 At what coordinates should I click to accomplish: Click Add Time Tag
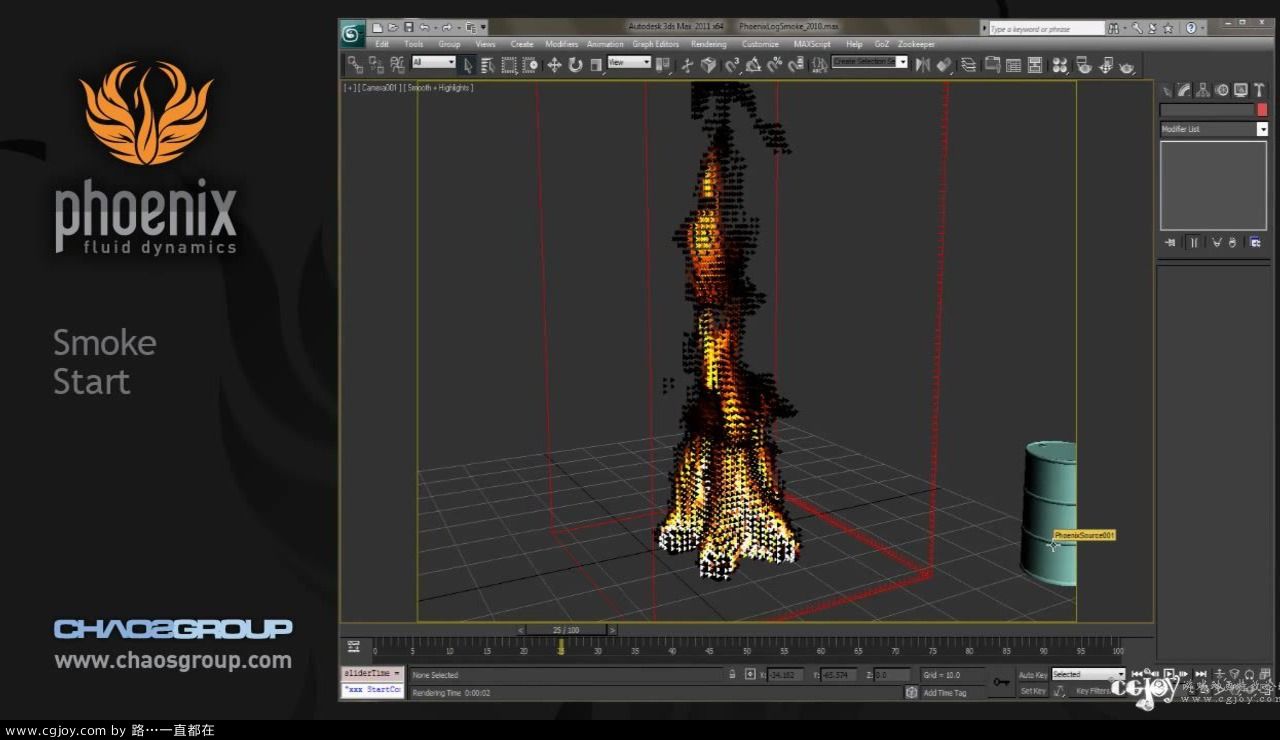click(944, 692)
